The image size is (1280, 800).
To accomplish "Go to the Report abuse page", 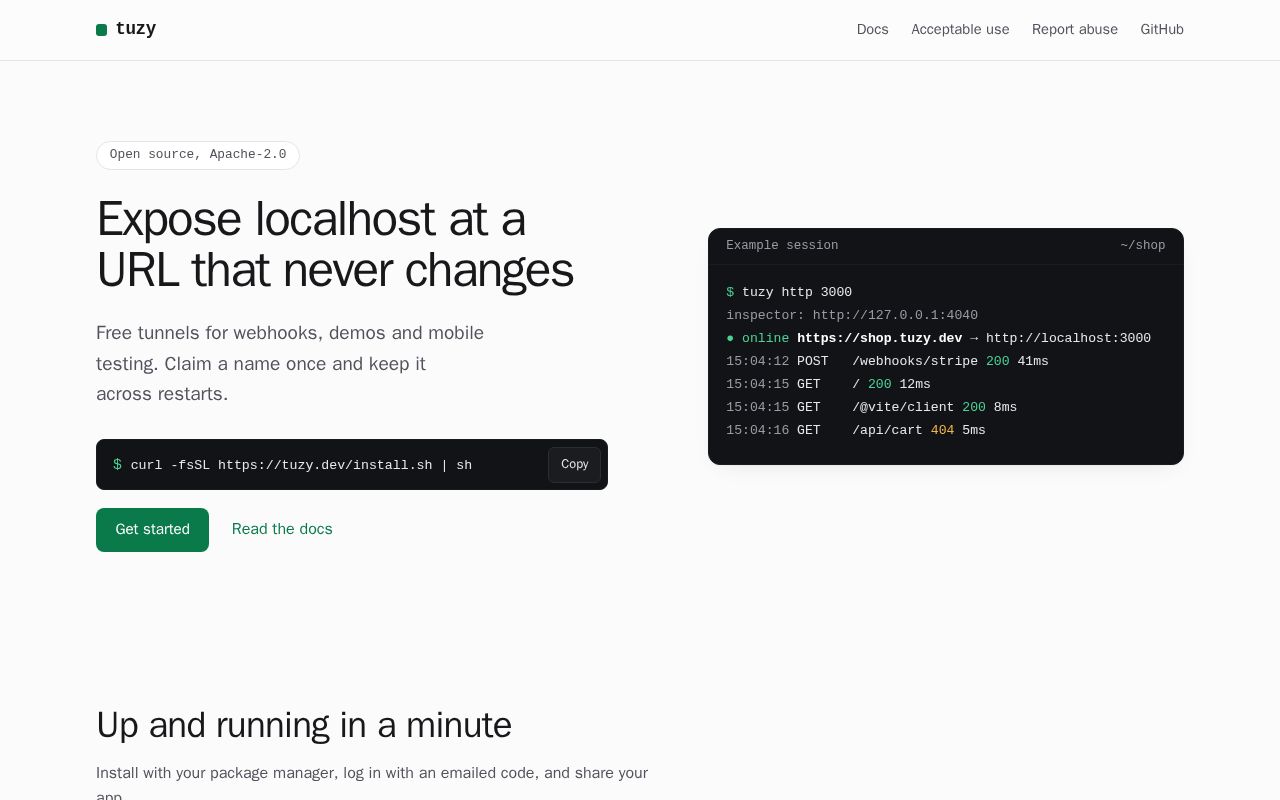I will (x=1075, y=30).
